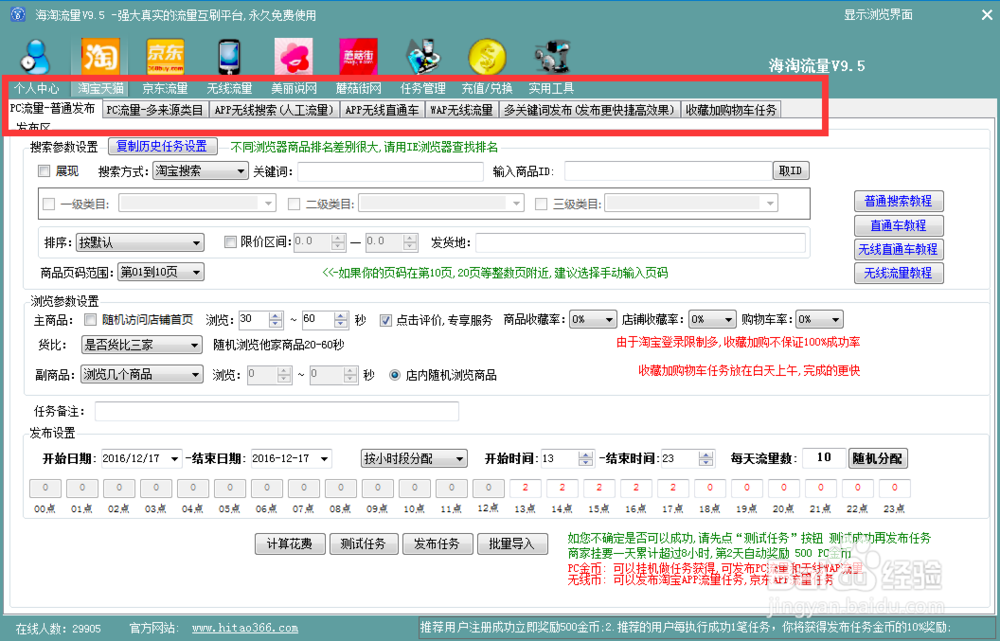Enable the 一级类目 checkbox
The width and height of the screenshot is (1000, 641).
tap(48, 204)
